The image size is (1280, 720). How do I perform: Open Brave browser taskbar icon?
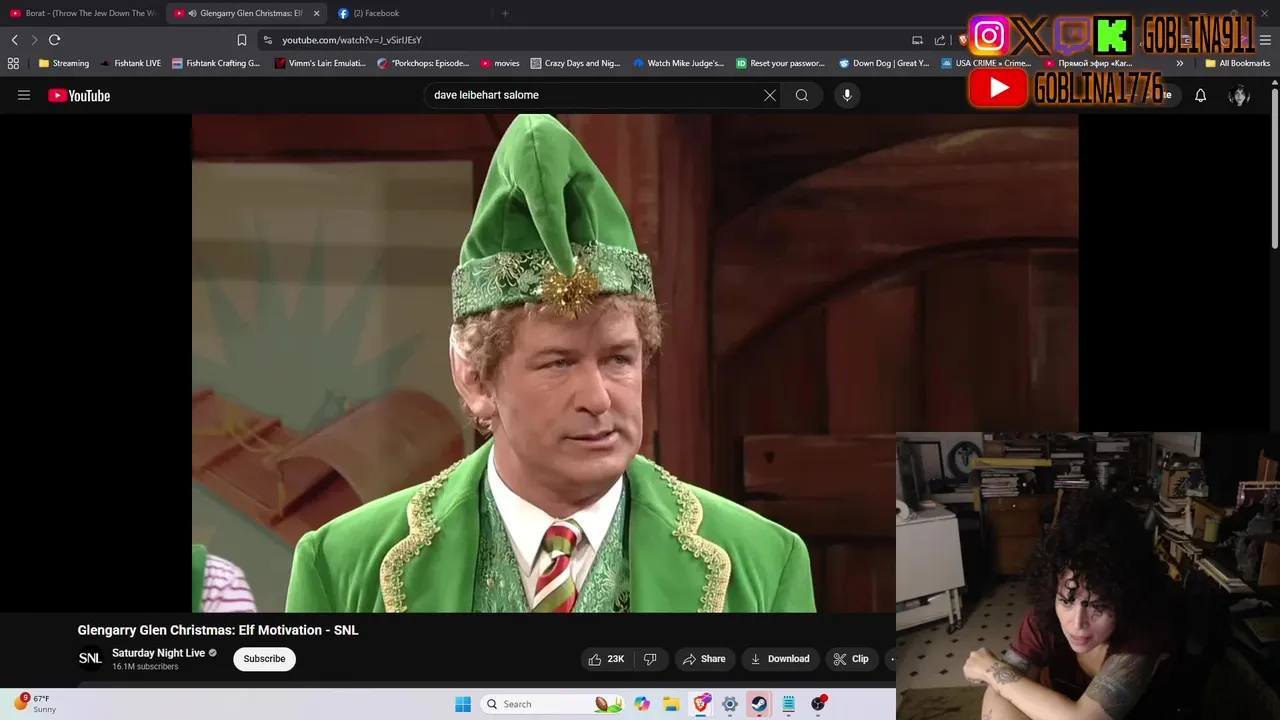coord(701,704)
